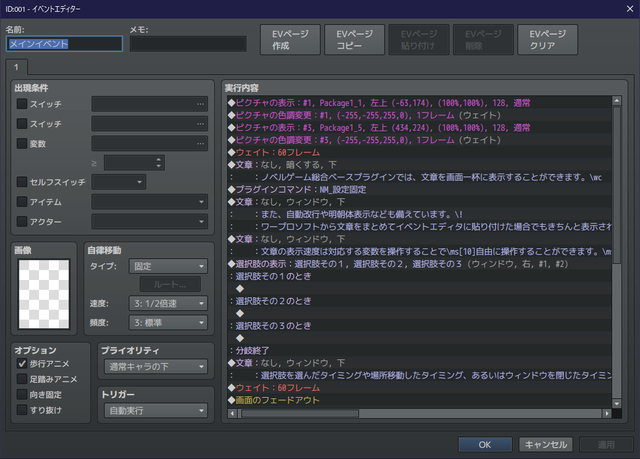Enable the second スイッチ condition checkbox
This screenshot has width=640, height=459.
coord(22,123)
